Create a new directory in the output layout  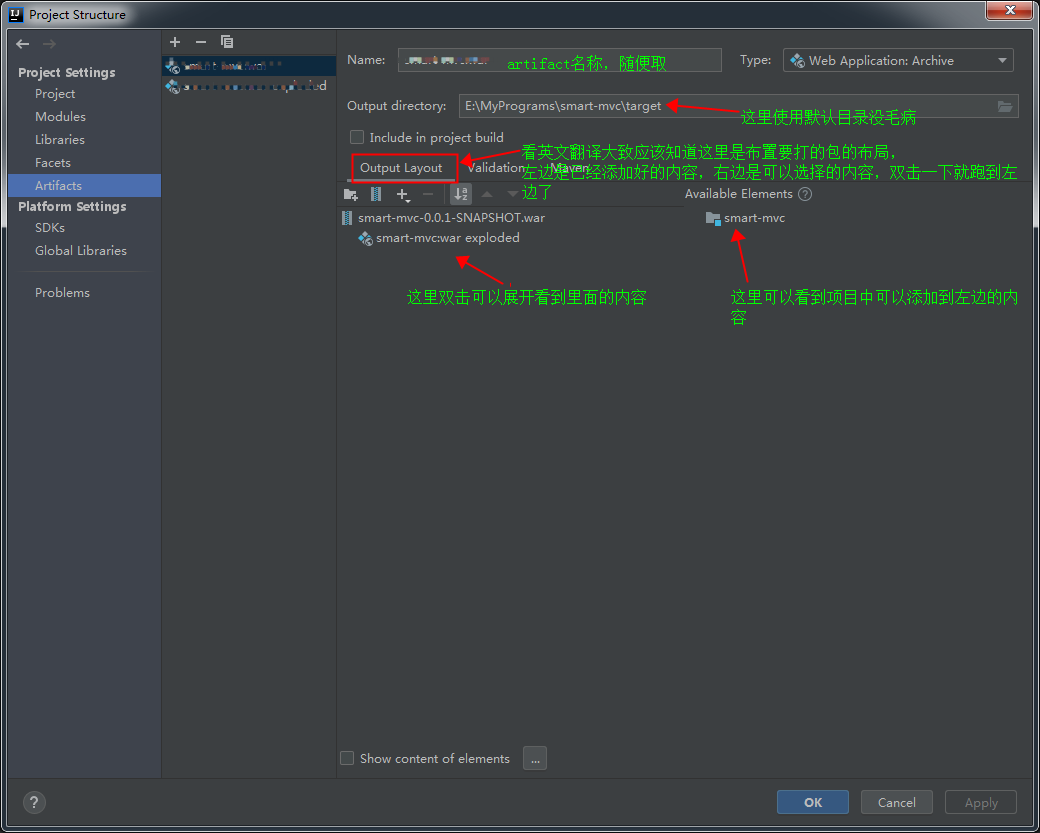coord(352,194)
